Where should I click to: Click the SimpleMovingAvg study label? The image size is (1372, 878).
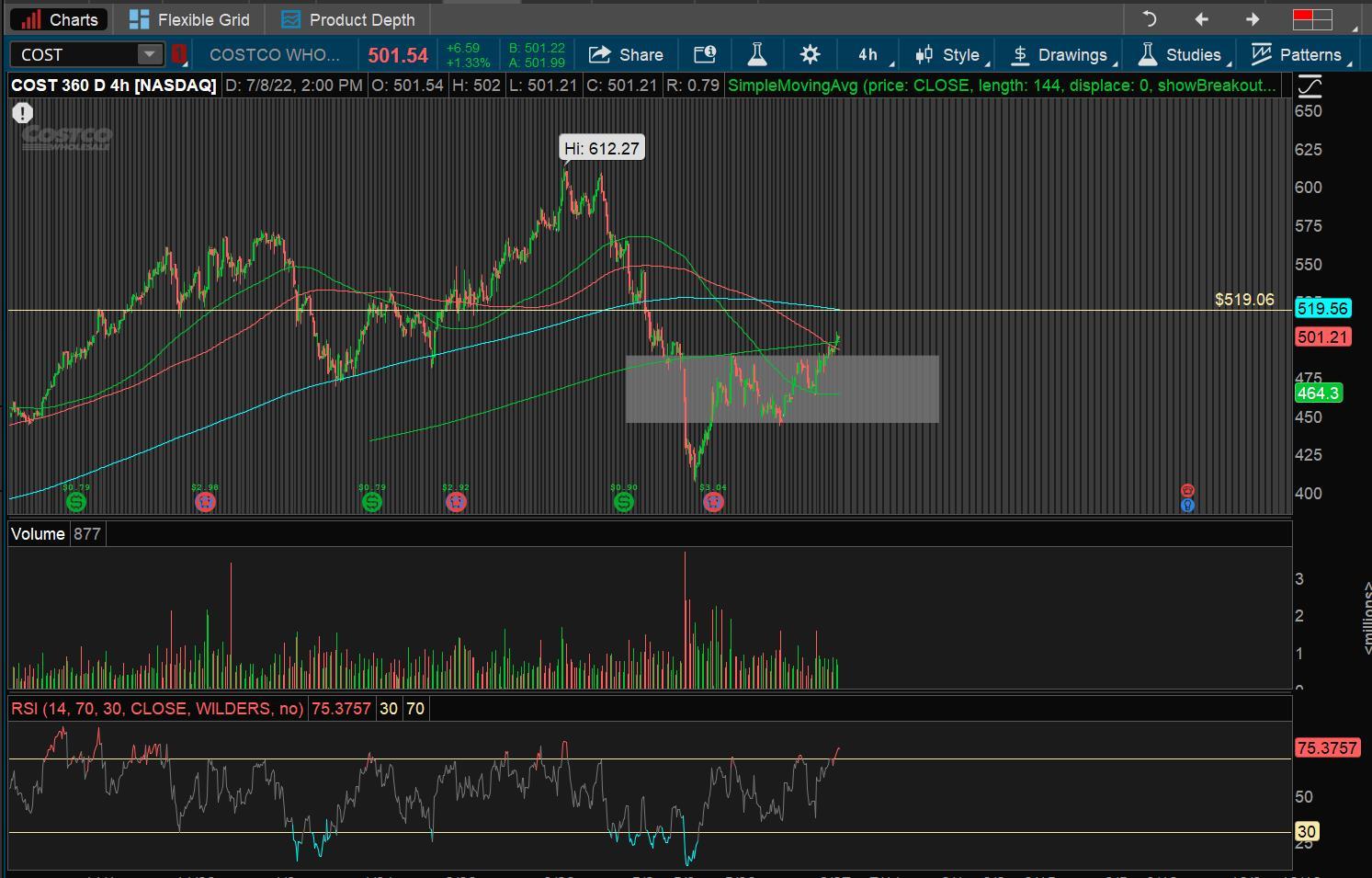coord(1002,86)
